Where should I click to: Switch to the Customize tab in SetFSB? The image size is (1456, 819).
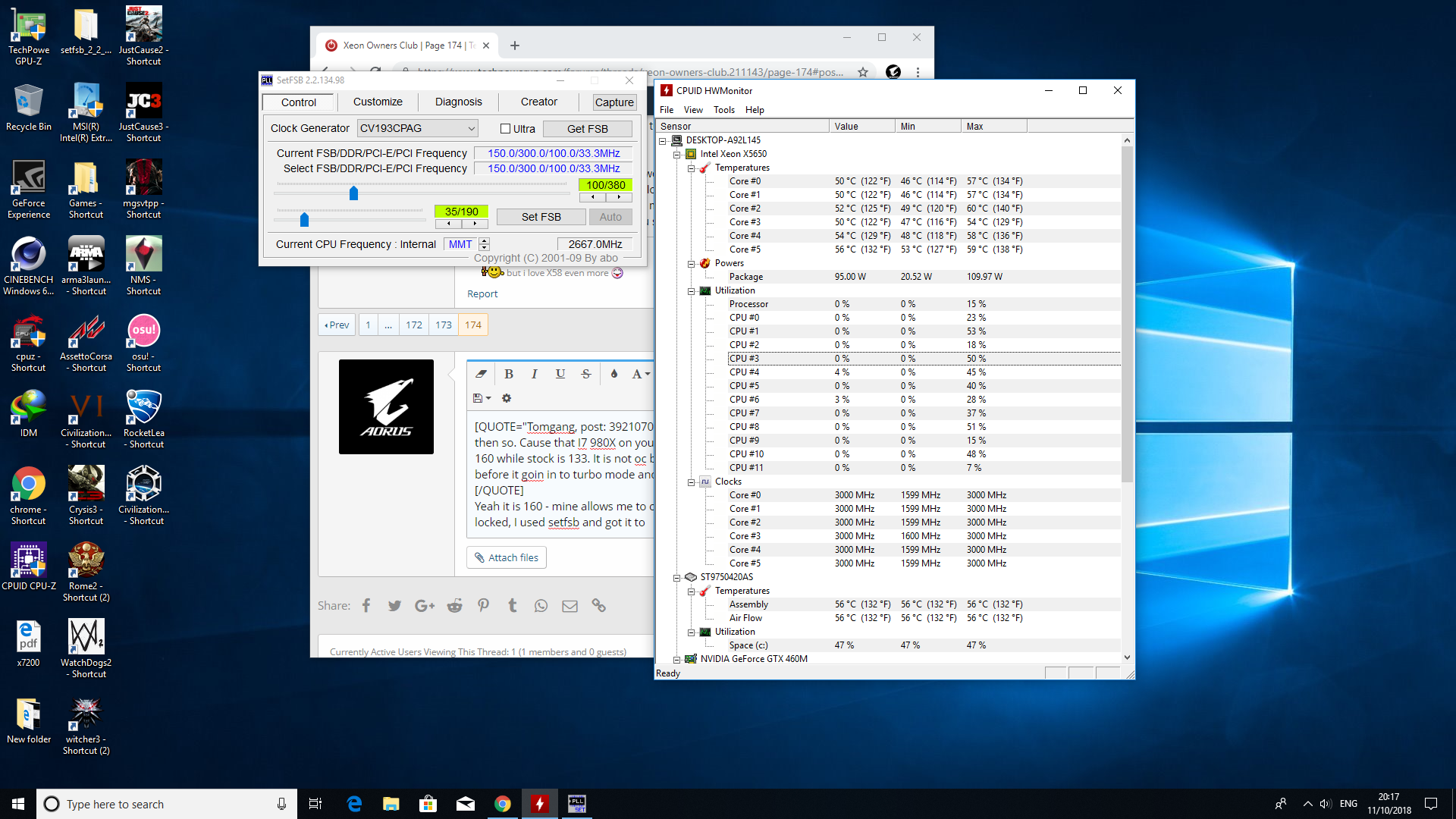(378, 102)
